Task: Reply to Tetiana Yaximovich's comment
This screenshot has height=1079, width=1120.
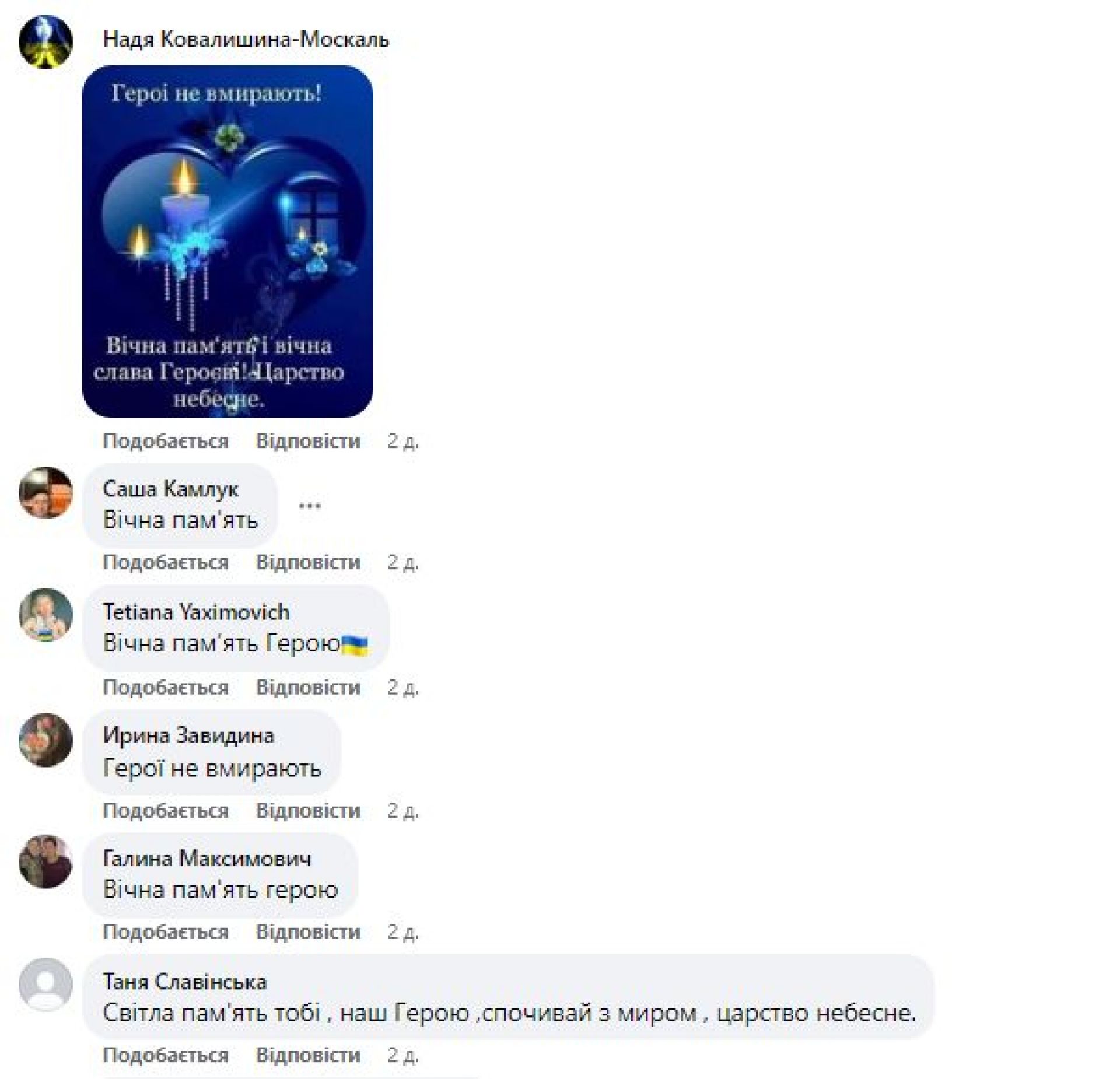Action: (x=309, y=687)
